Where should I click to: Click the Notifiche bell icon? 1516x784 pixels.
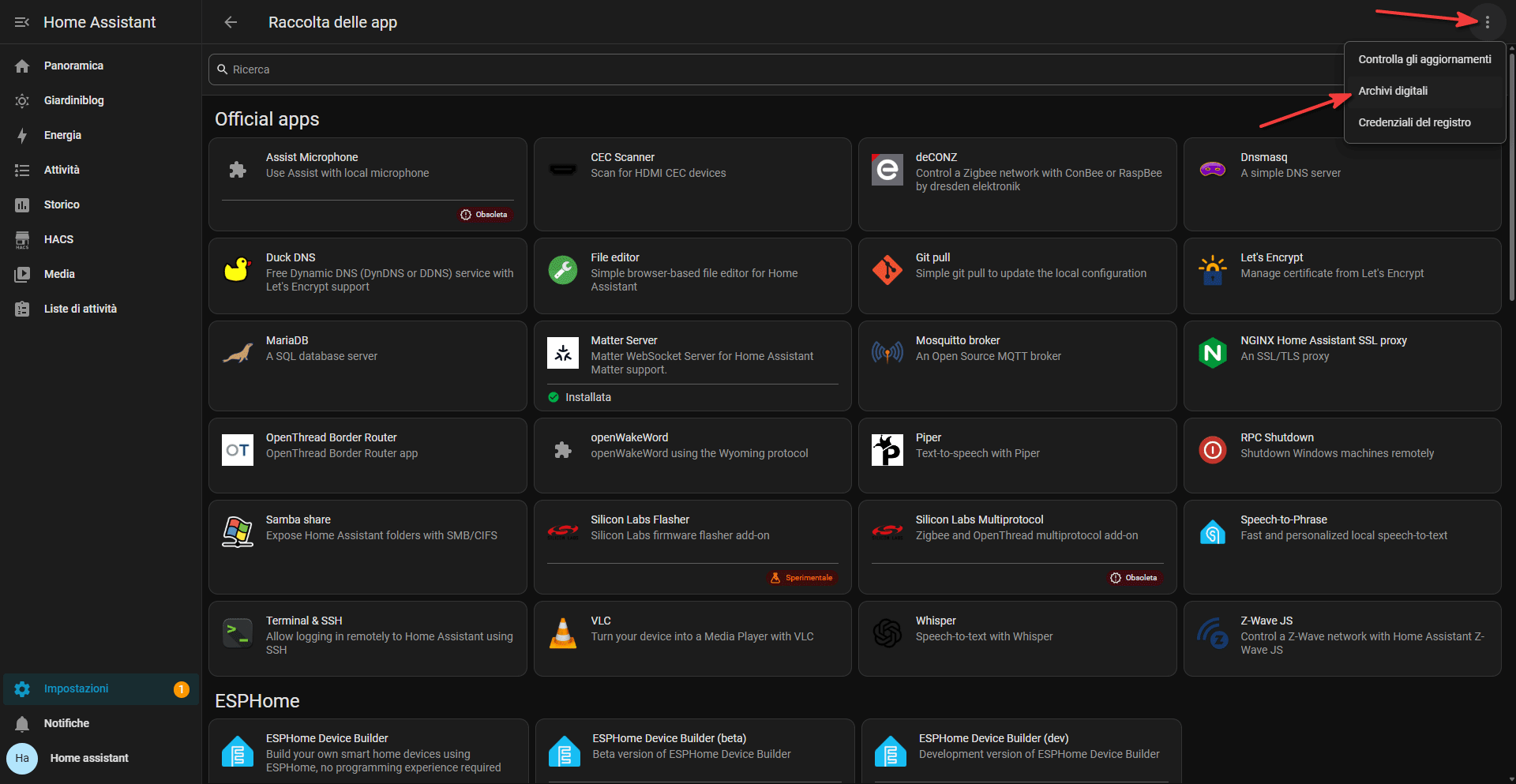pos(22,723)
